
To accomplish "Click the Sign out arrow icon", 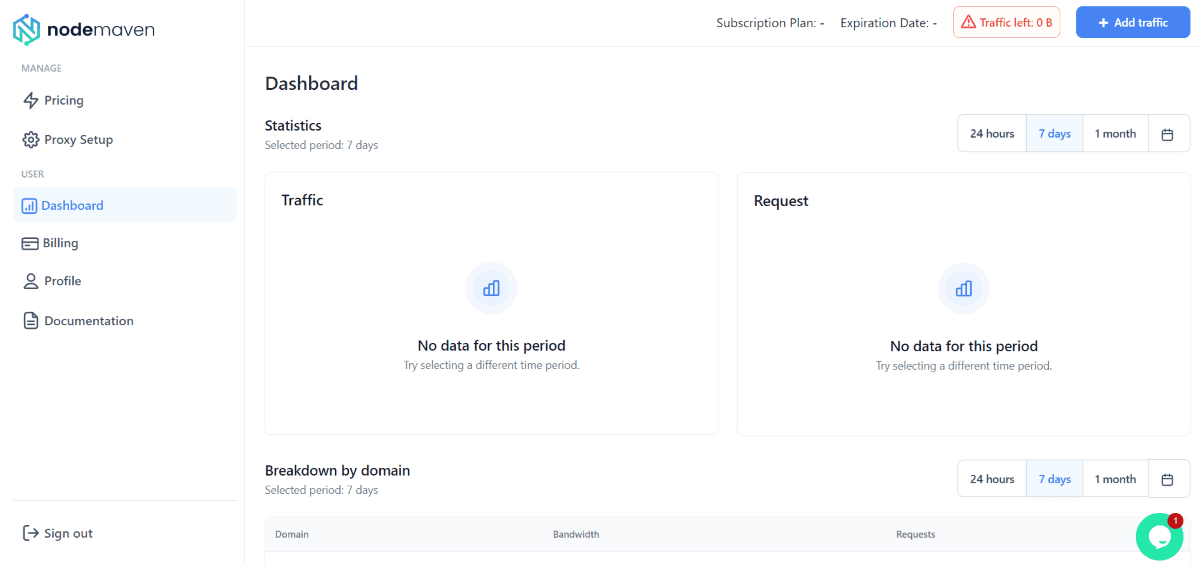I will 31,533.
